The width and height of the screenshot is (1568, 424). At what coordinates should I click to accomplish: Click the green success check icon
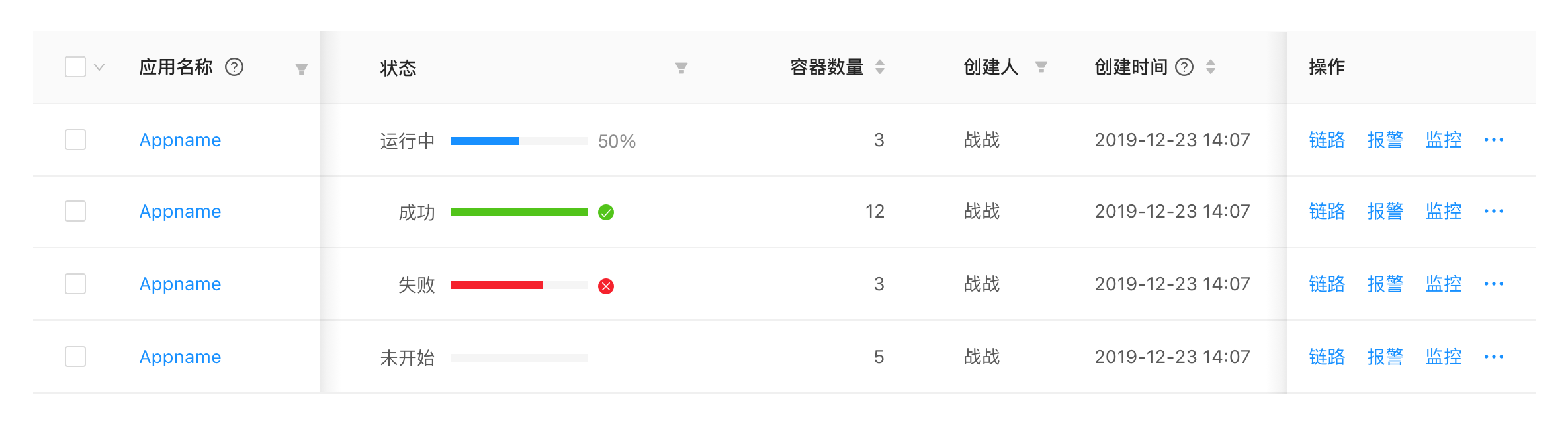point(605,212)
